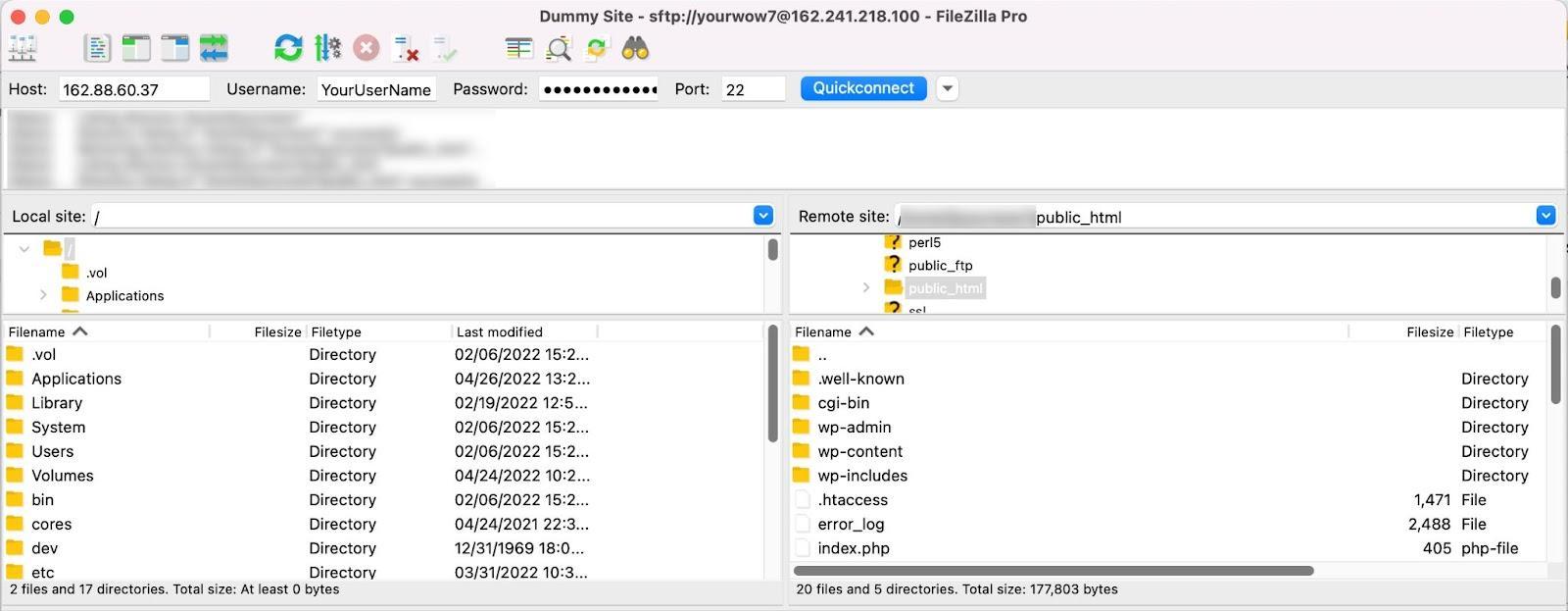The height and width of the screenshot is (611, 1568).
Task: Select Users folder in local list
Action: tap(383, 451)
